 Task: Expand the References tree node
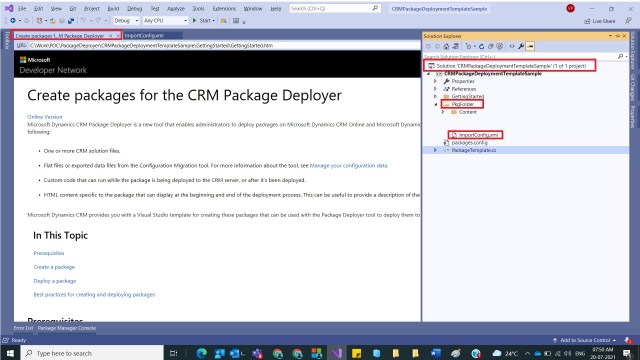point(435,89)
